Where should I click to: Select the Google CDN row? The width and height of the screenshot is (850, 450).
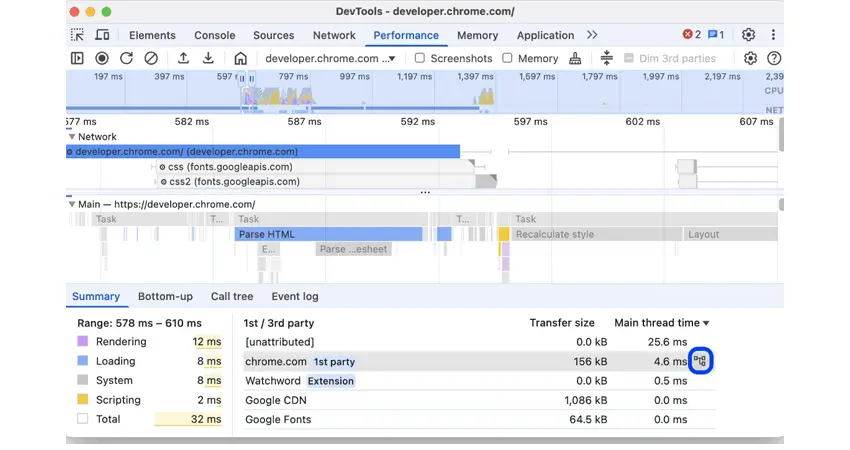tap(479, 401)
